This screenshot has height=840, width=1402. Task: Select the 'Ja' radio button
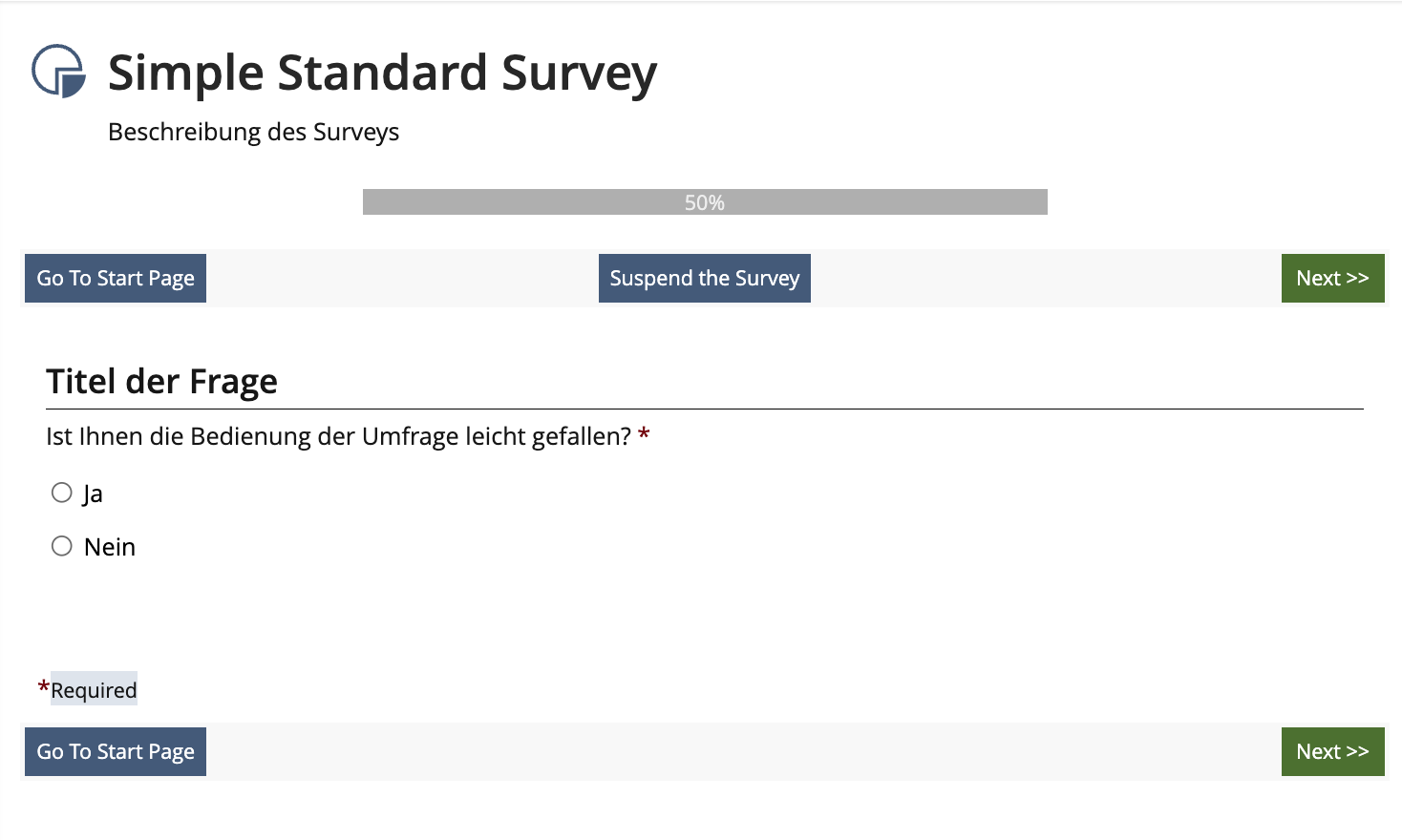click(62, 493)
